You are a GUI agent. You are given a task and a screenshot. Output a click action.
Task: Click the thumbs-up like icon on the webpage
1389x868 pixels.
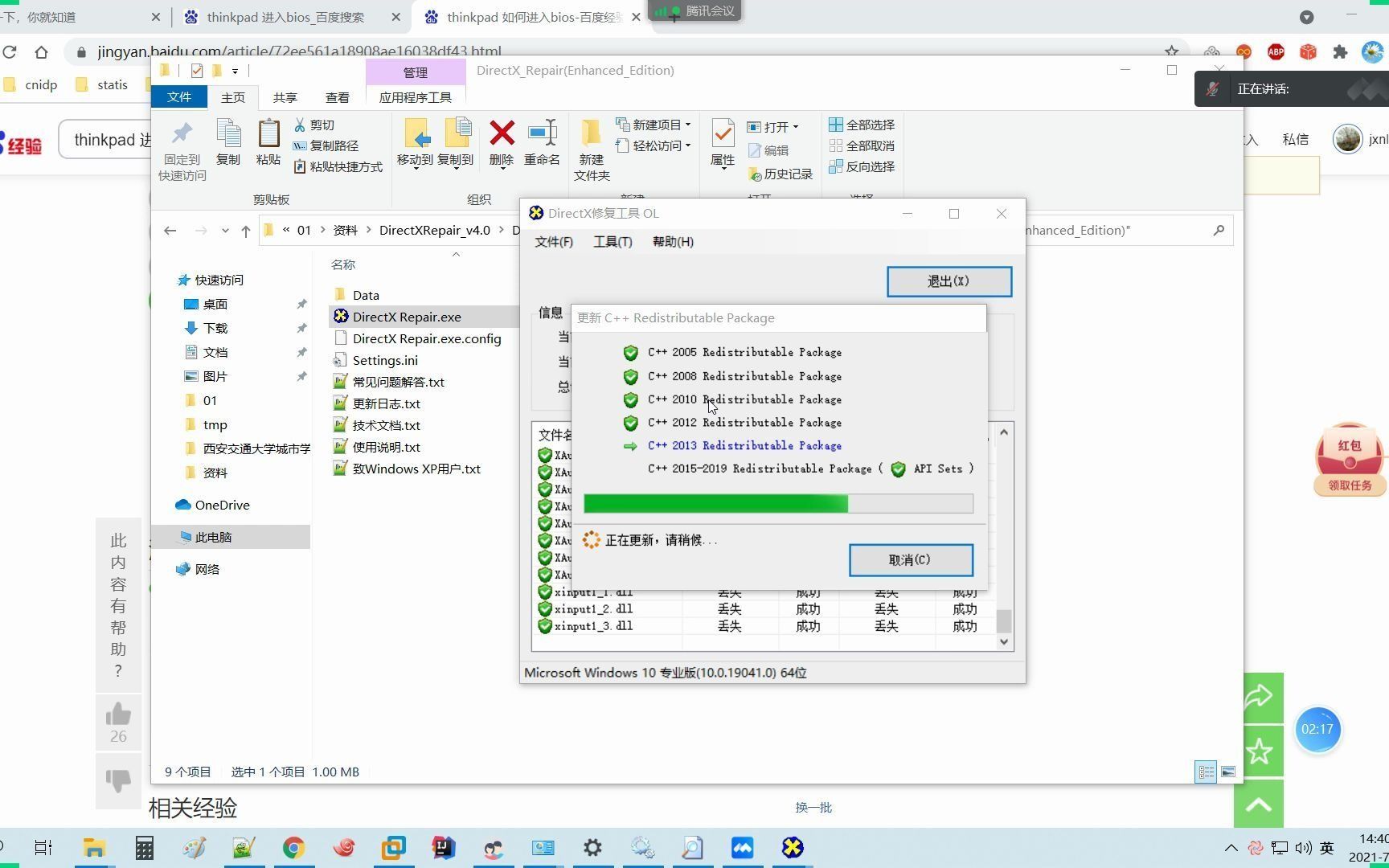tap(118, 714)
